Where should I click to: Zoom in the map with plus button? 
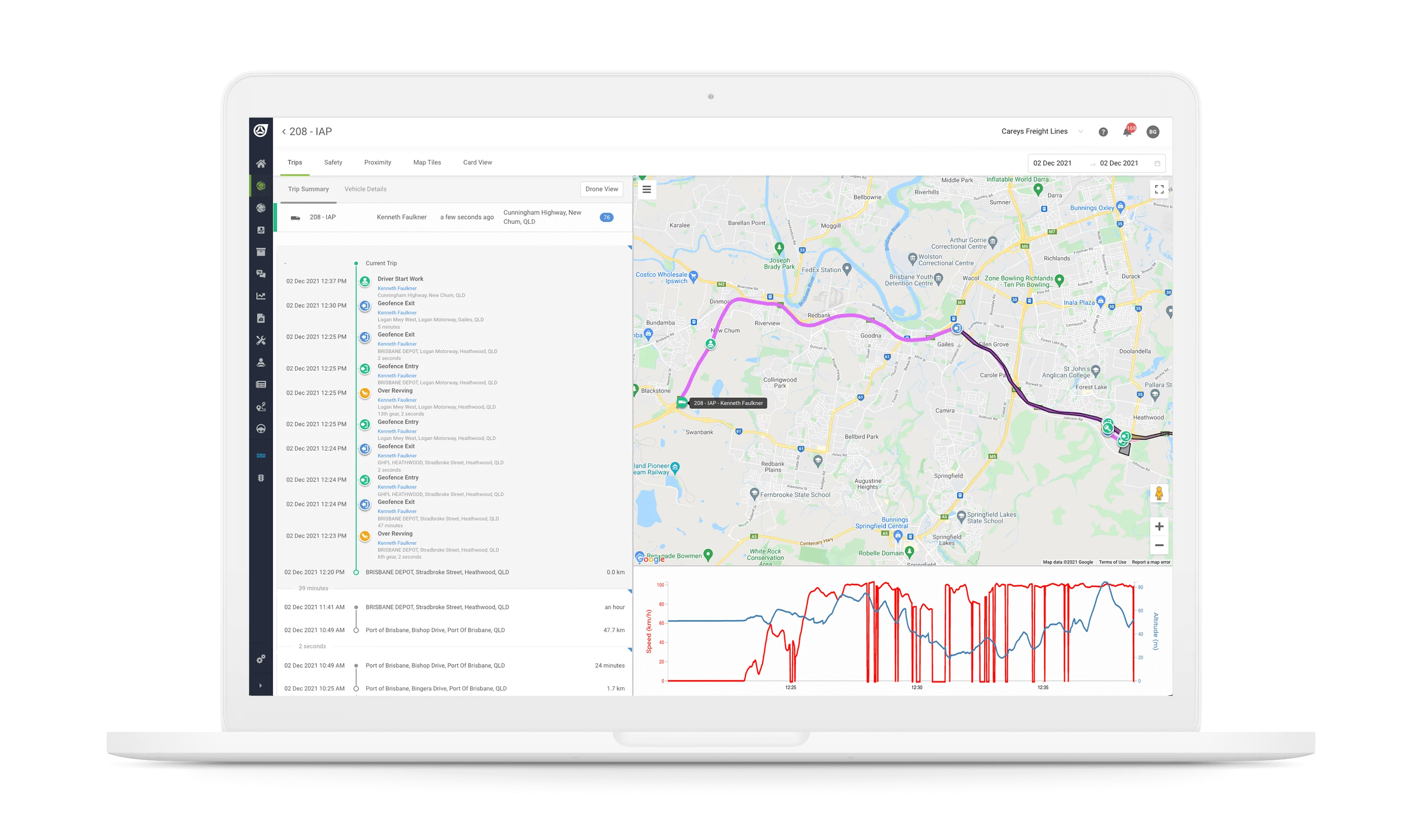[1159, 526]
